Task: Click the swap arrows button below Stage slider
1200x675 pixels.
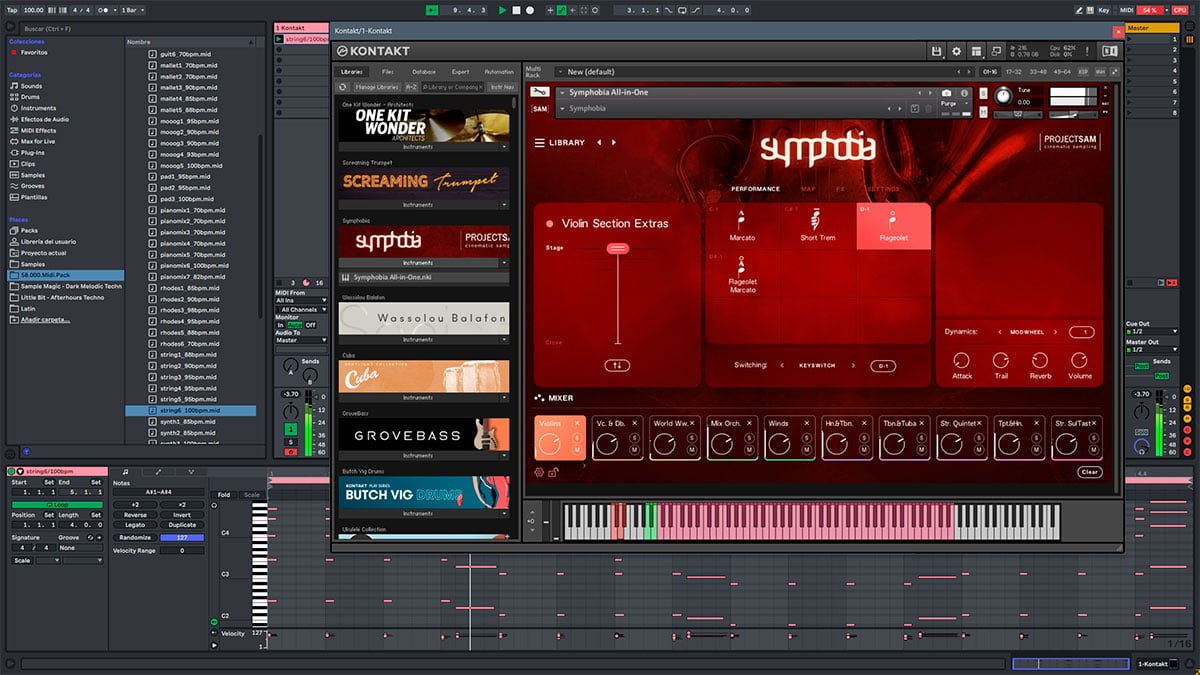Action: click(x=617, y=366)
